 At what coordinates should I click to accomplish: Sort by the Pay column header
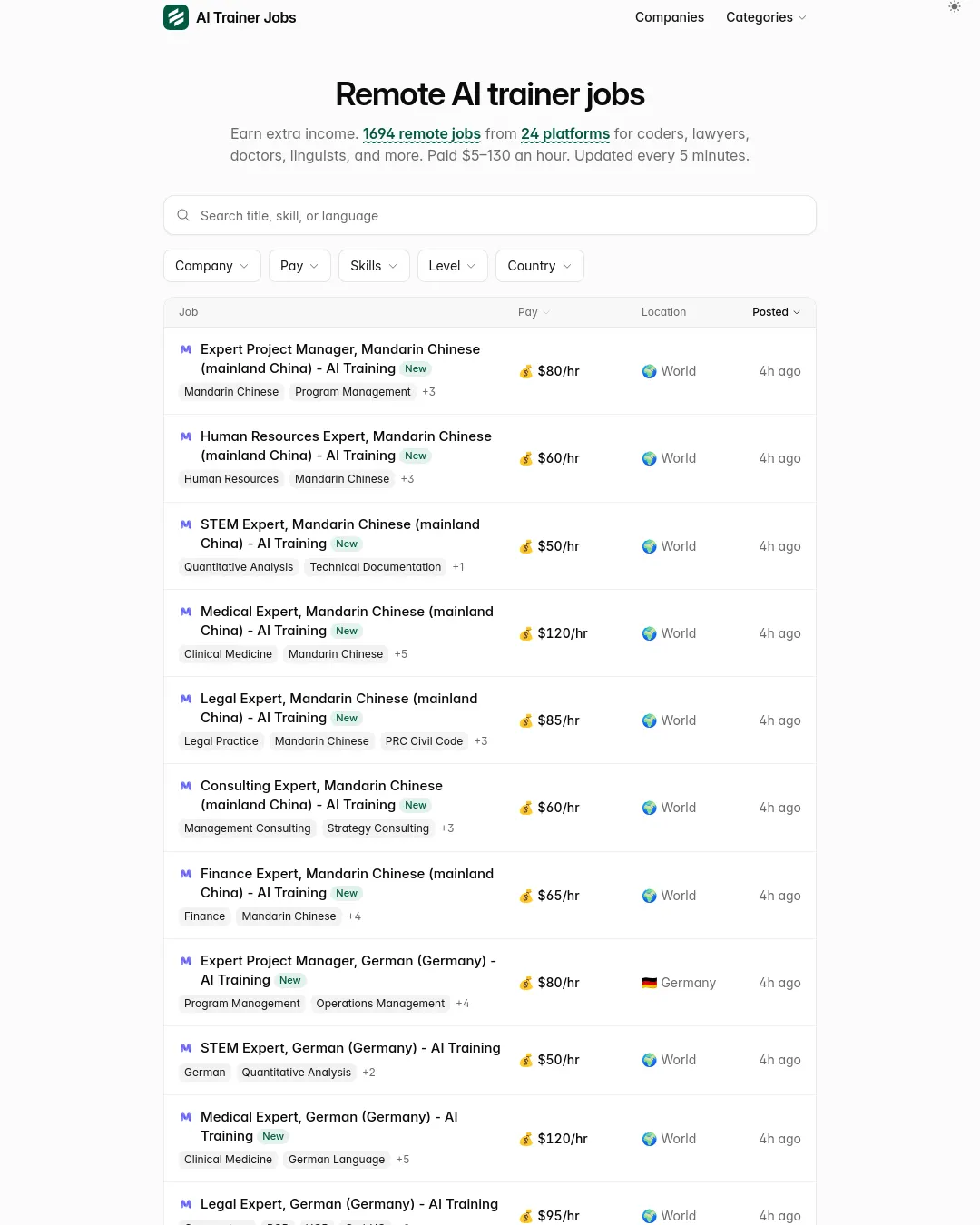(534, 312)
